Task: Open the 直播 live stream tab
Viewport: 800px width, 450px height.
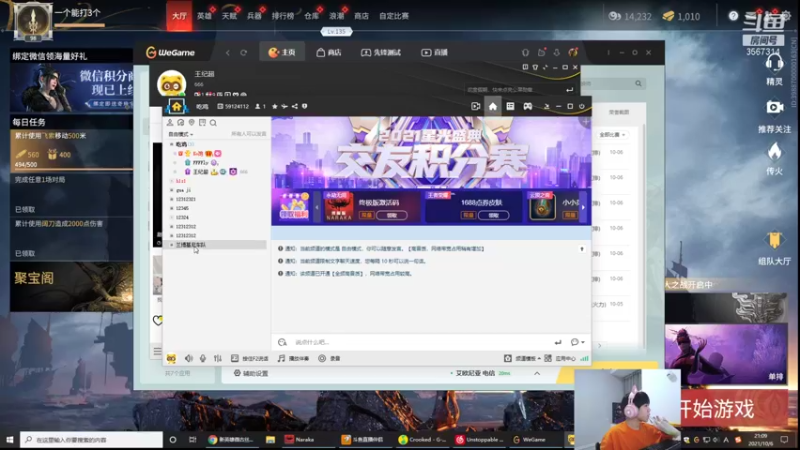Action: coord(434,52)
